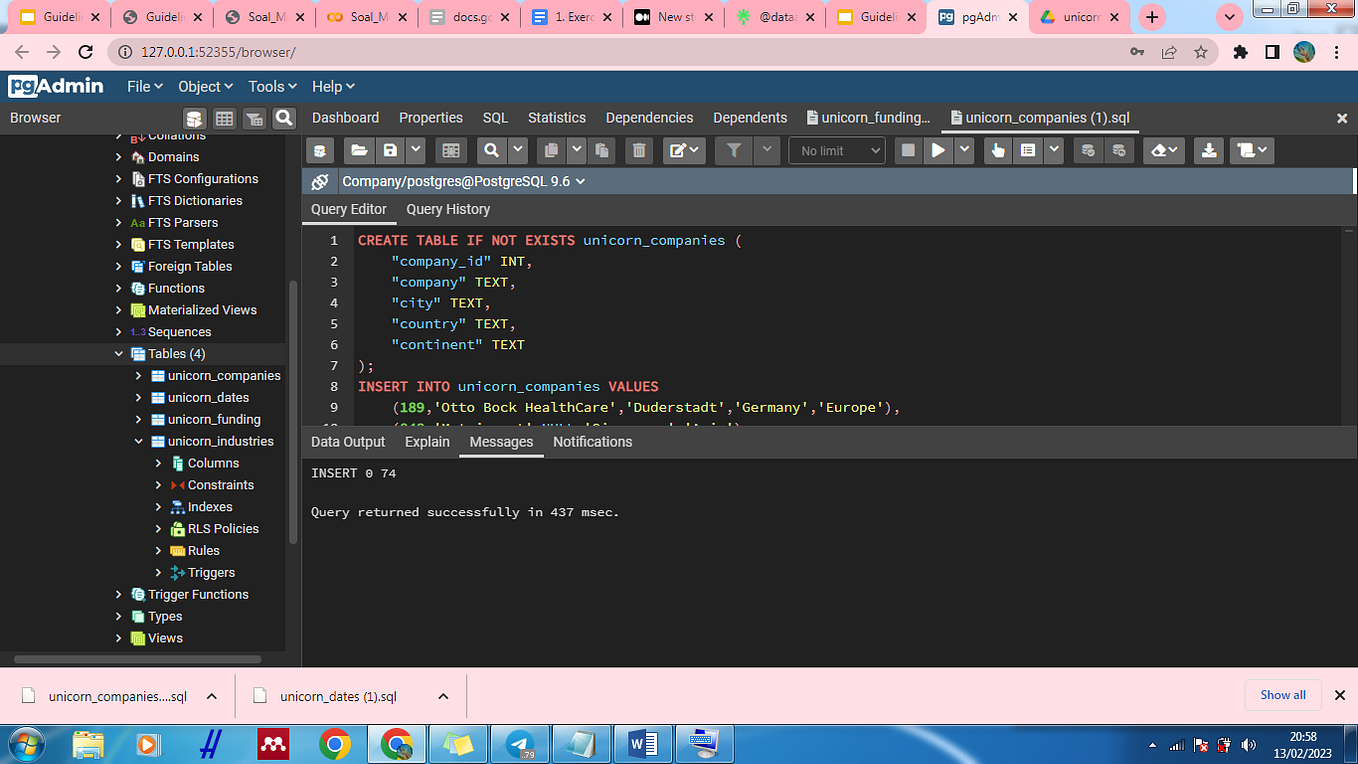Click the Open File folder icon

[x=358, y=151]
